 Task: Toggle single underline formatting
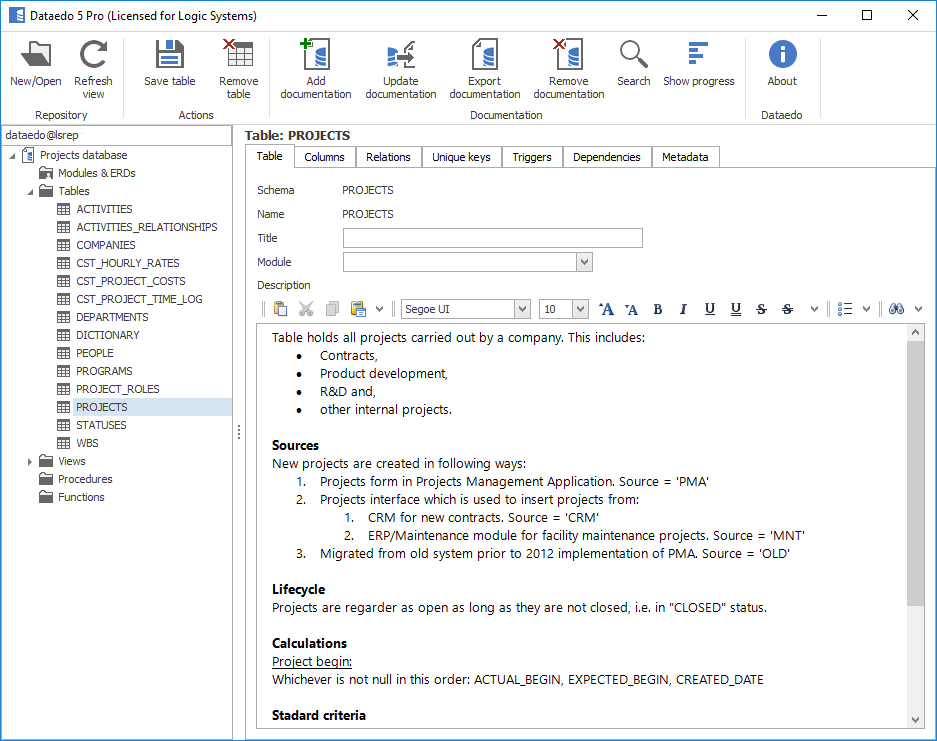[709, 309]
